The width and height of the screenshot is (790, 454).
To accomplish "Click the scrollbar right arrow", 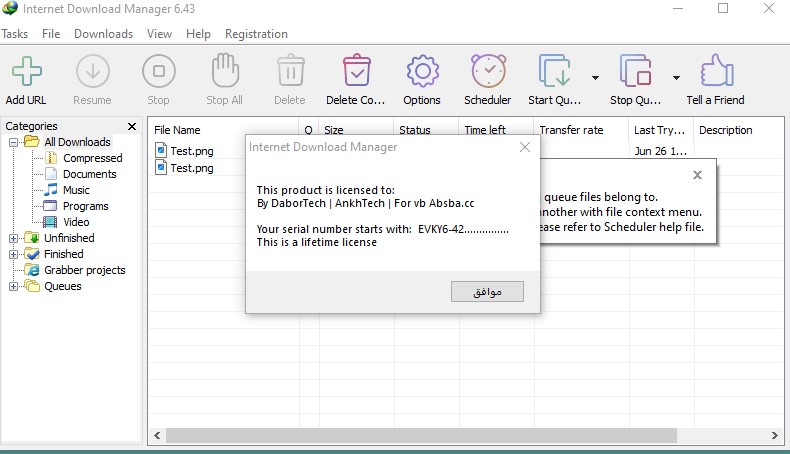I will click(774, 435).
